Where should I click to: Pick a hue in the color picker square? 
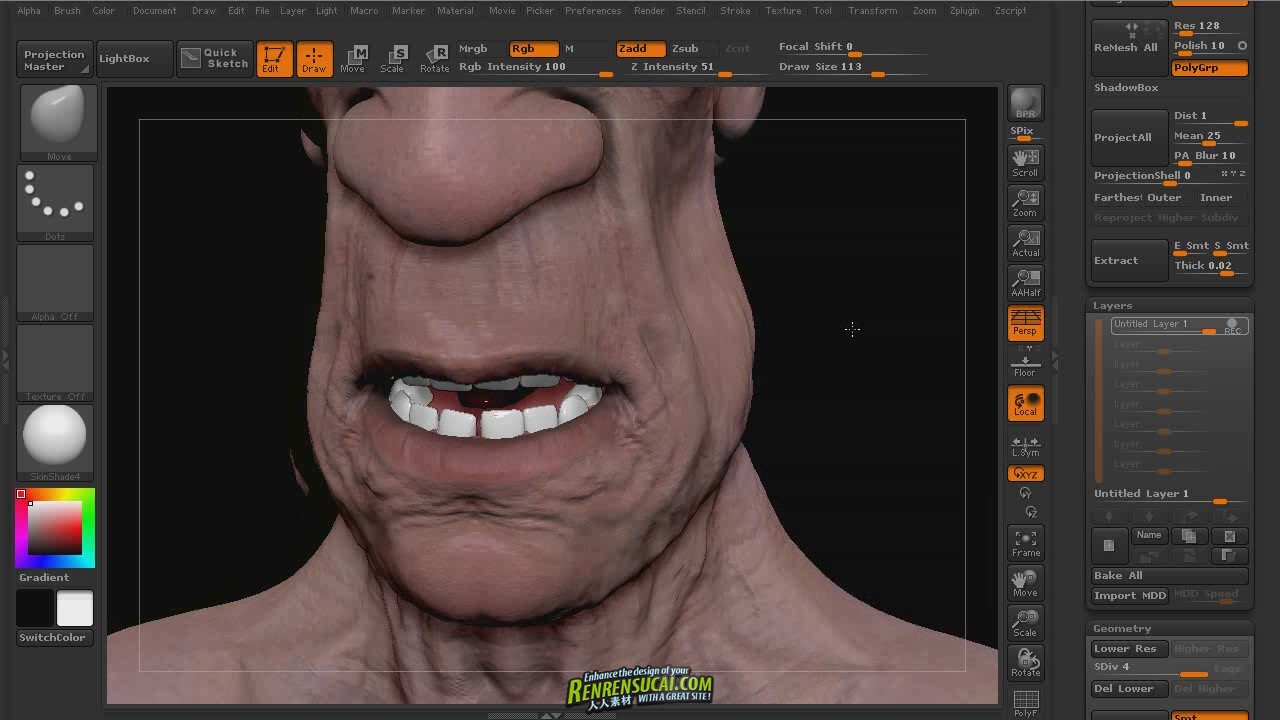55,527
